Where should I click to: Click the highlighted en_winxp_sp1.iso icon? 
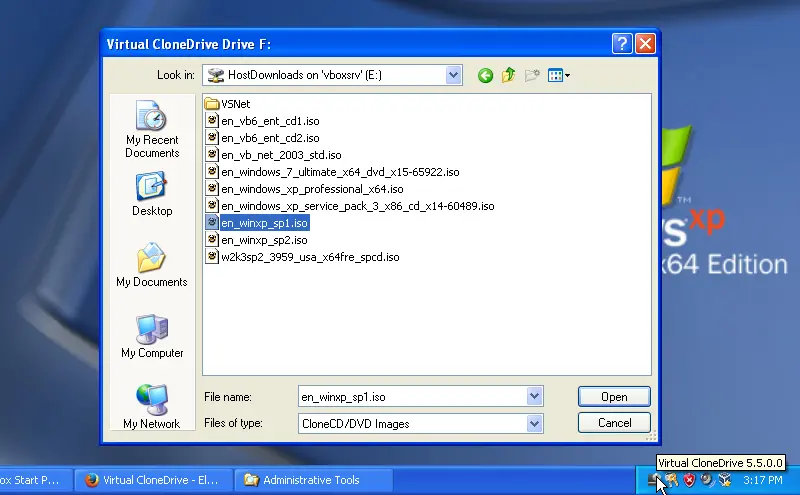(x=212, y=222)
